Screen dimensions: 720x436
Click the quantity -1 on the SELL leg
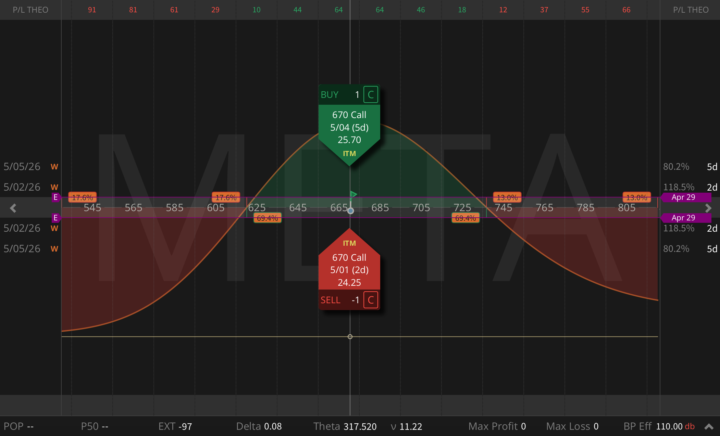coord(355,300)
